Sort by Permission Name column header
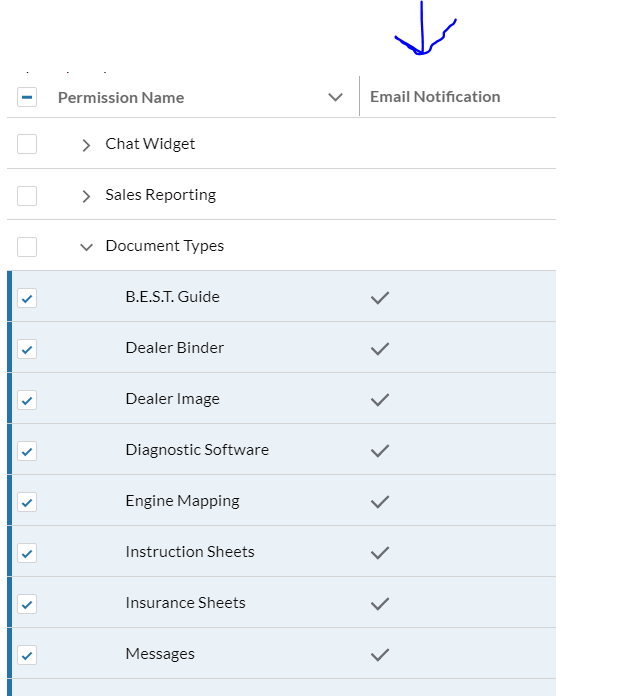This screenshot has height=696, width=619. [121, 98]
